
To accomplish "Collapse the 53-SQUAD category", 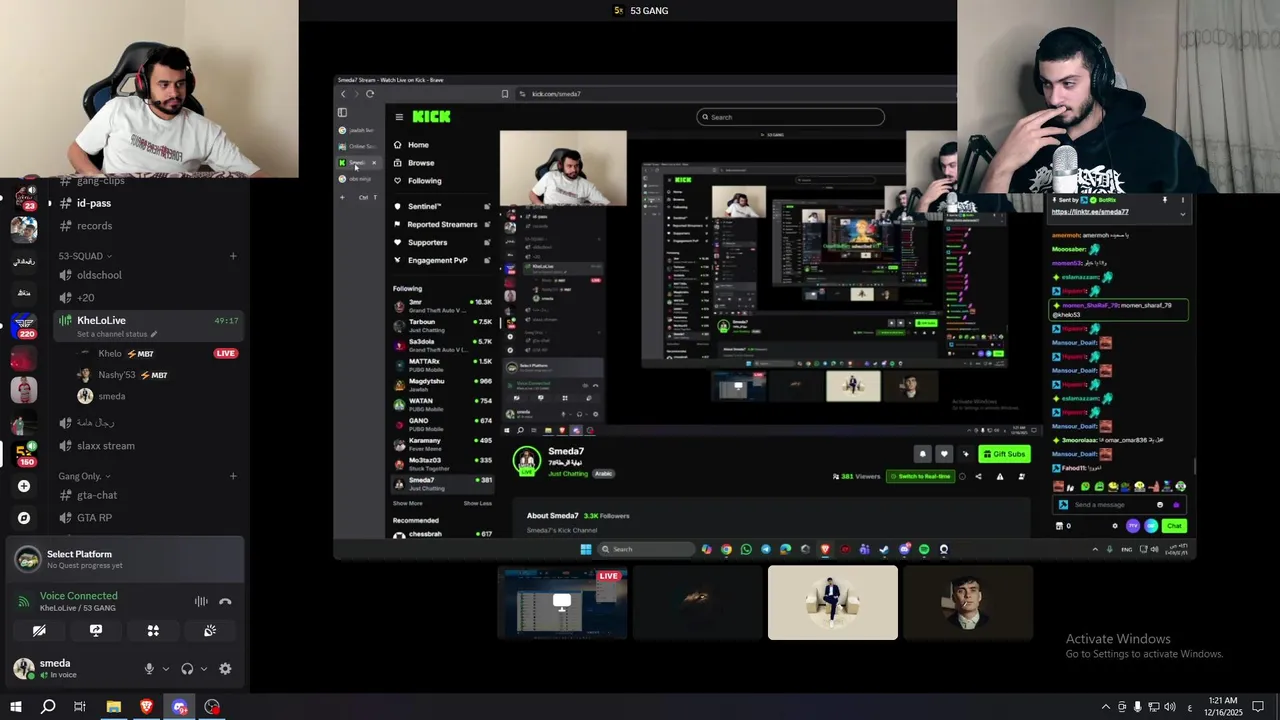I will (x=85, y=256).
